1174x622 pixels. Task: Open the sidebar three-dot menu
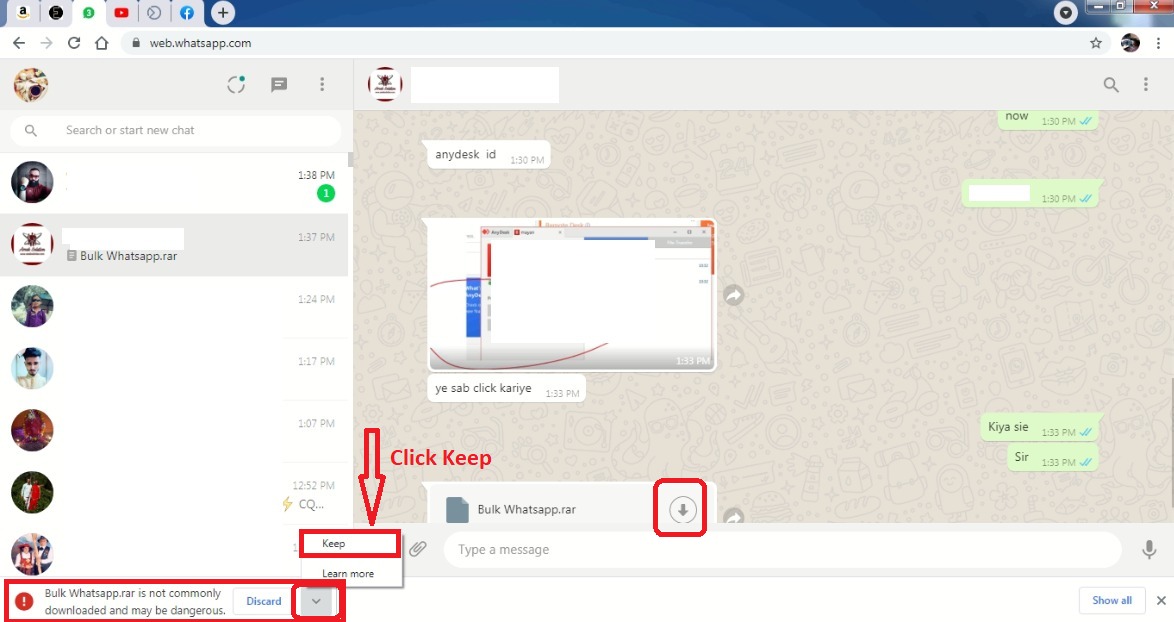click(322, 85)
